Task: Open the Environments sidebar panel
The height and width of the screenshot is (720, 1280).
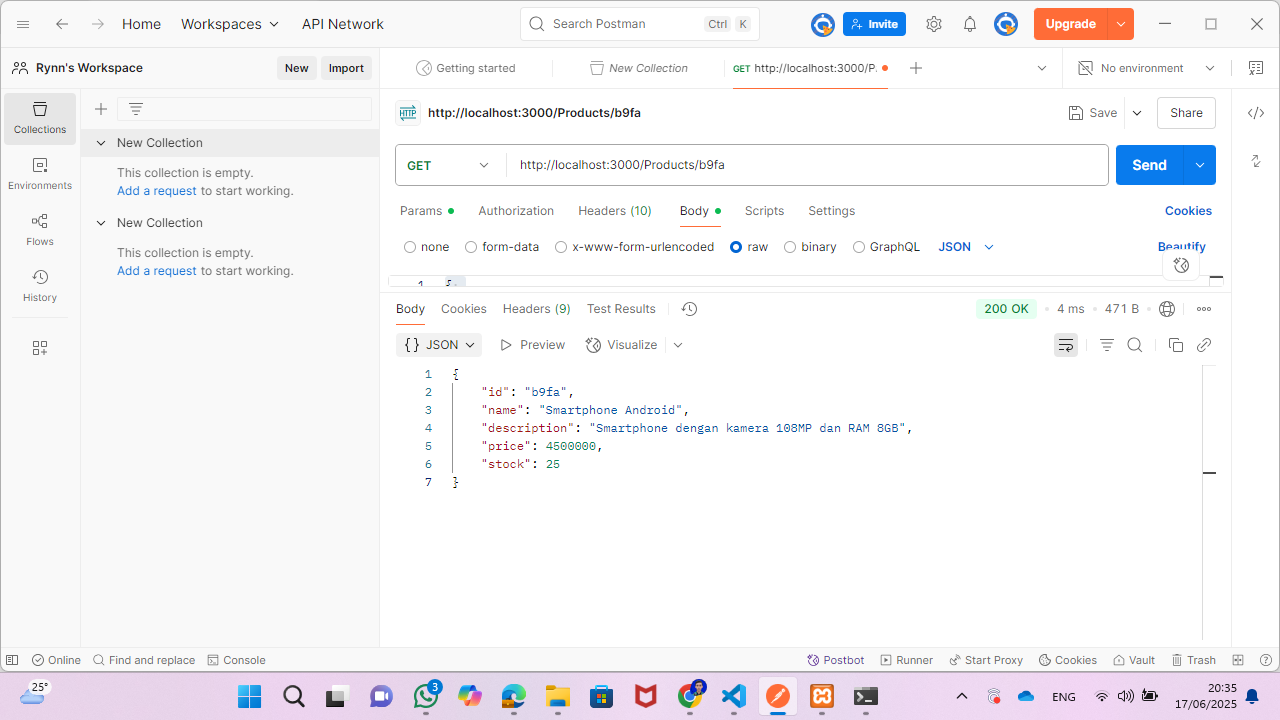Action: click(x=40, y=173)
